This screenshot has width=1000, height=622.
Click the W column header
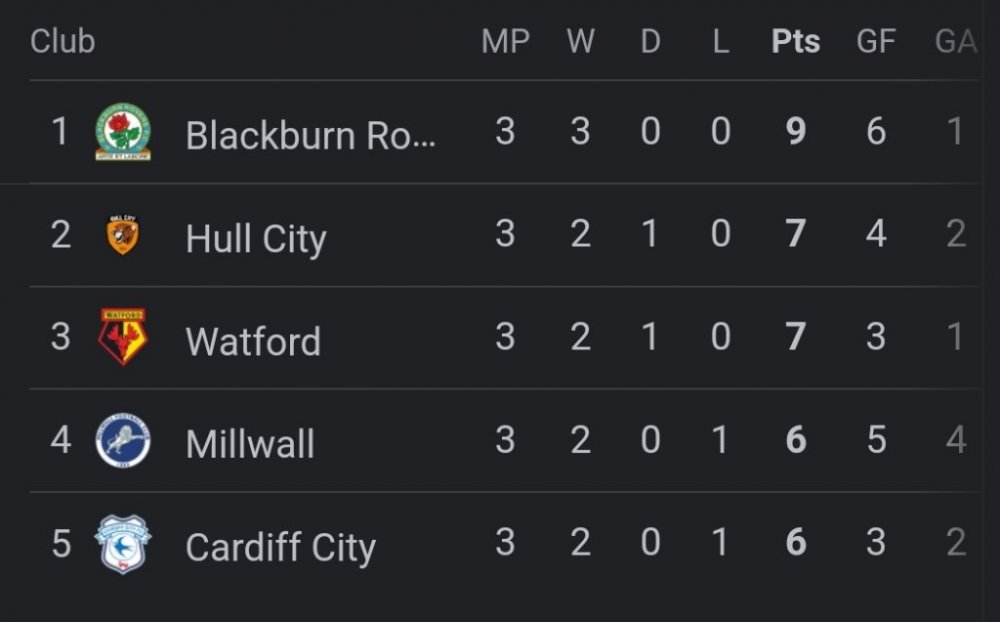pyautogui.click(x=580, y=41)
